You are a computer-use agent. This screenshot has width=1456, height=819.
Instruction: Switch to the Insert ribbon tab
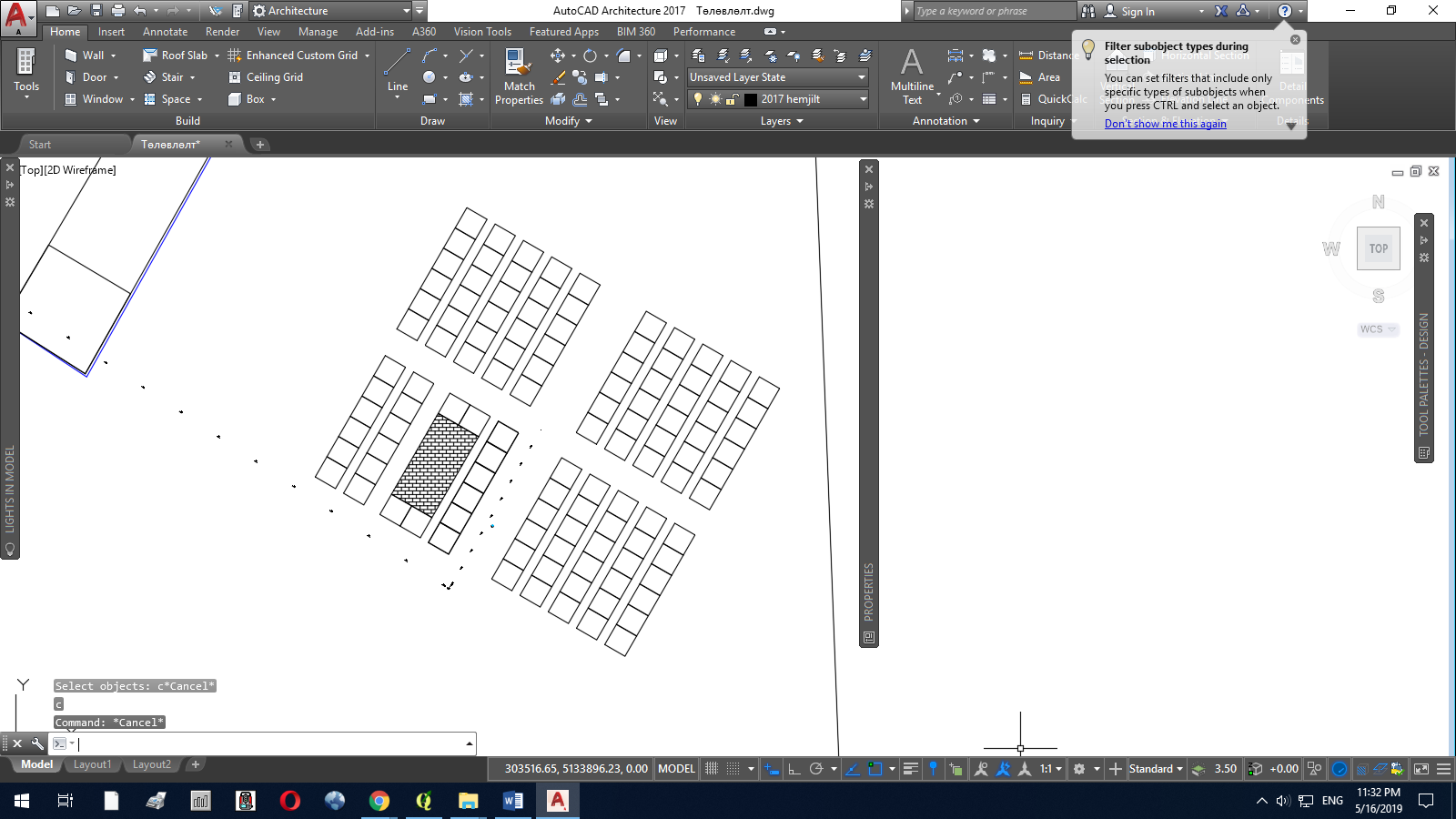click(x=111, y=32)
